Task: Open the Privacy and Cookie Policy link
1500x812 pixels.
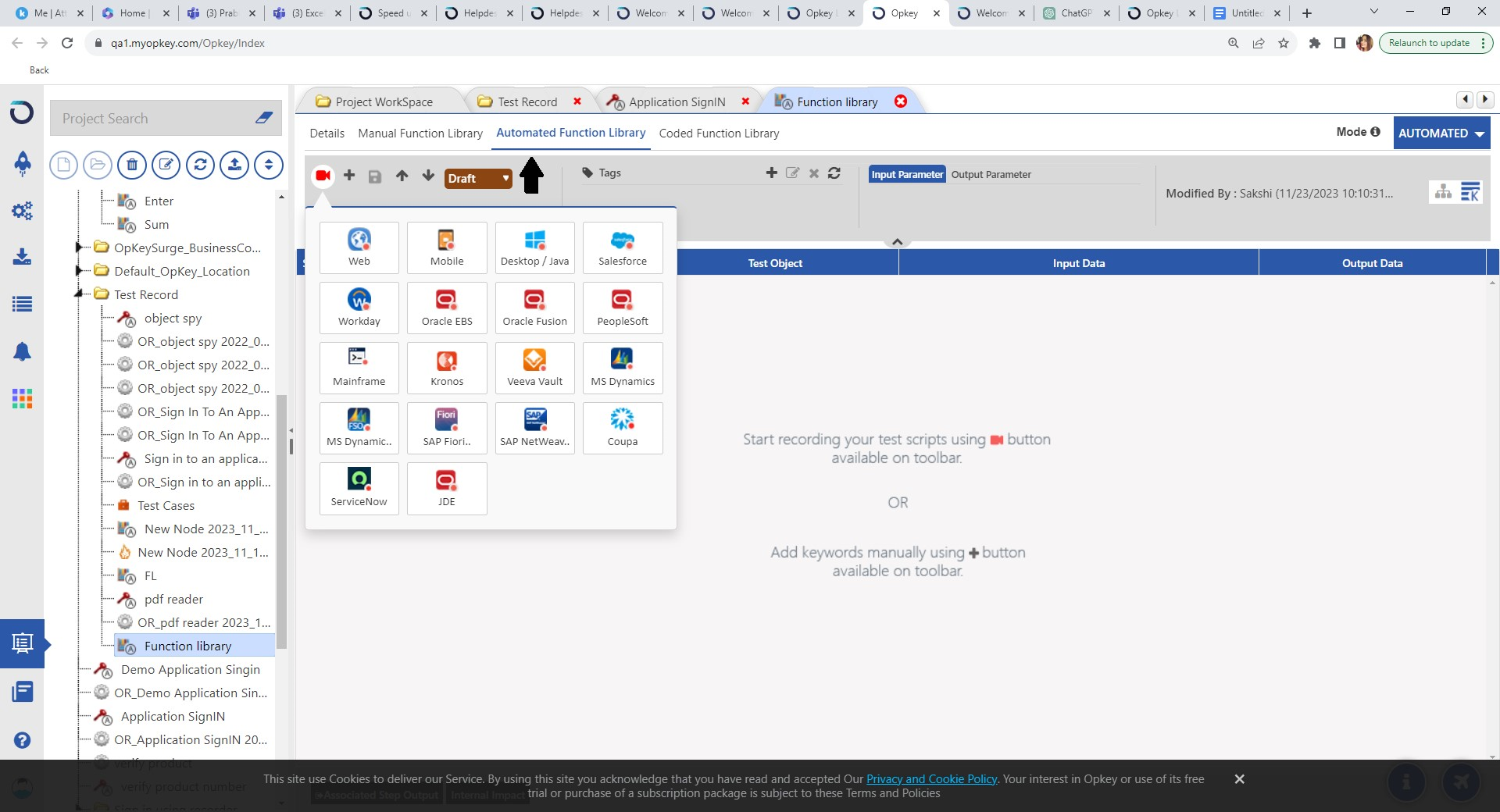Action: (931, 778)
